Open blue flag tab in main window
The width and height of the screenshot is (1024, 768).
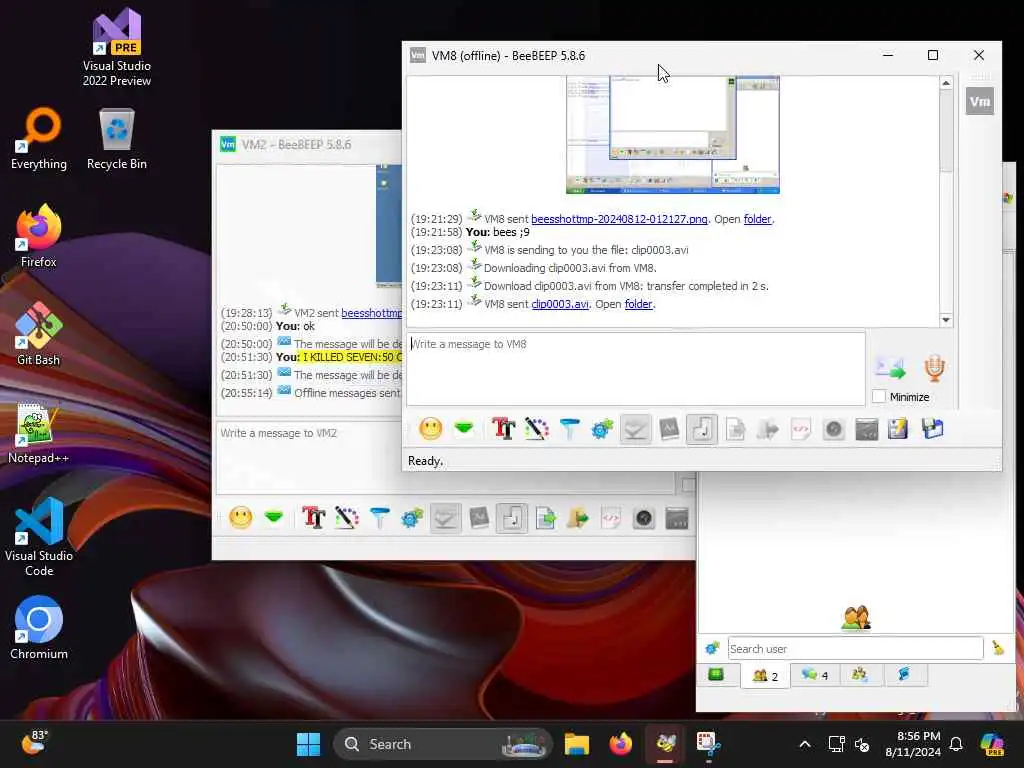click(x=904, y=675)
